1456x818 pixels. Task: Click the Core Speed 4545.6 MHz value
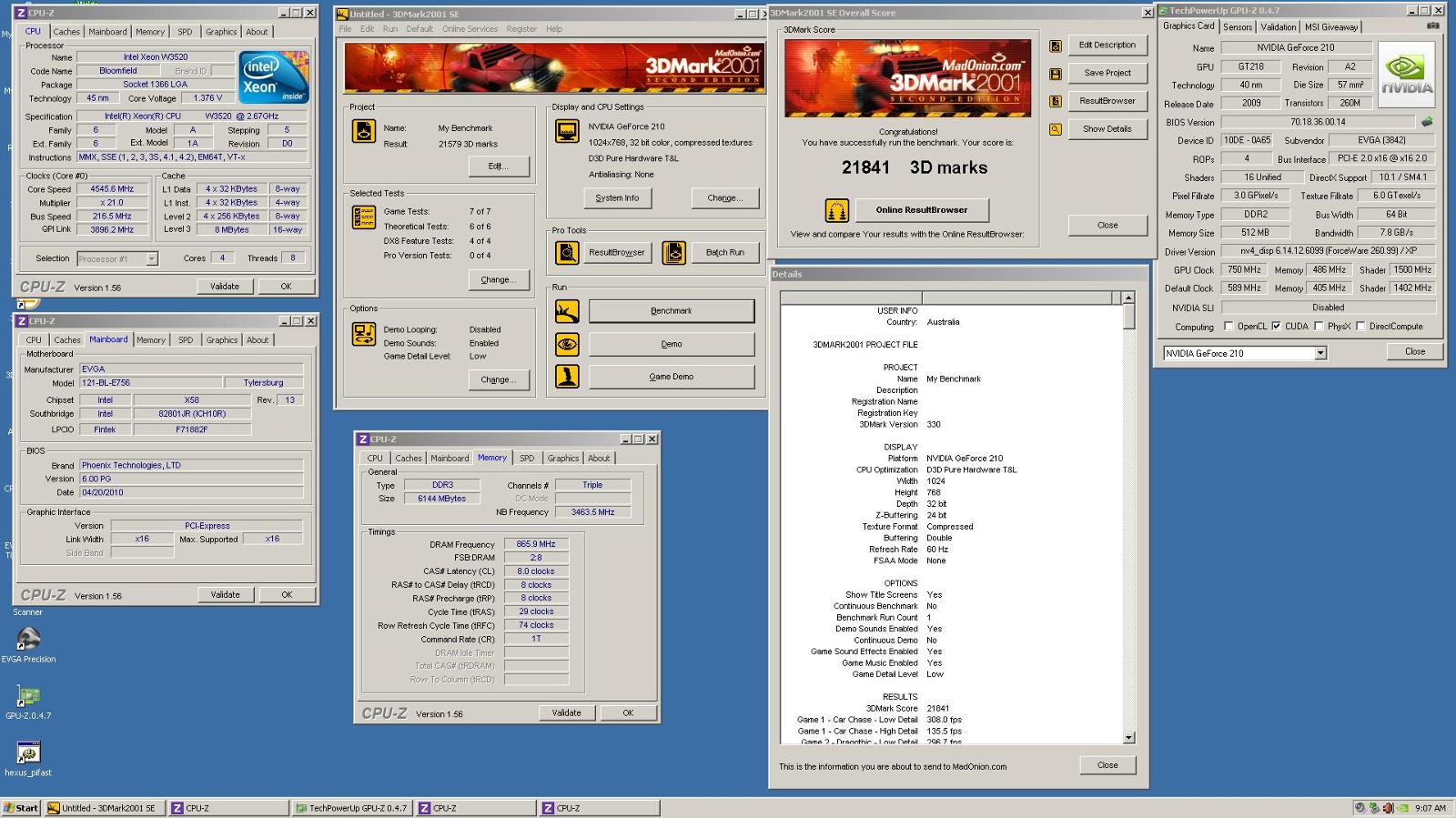[x=112, y=189]
